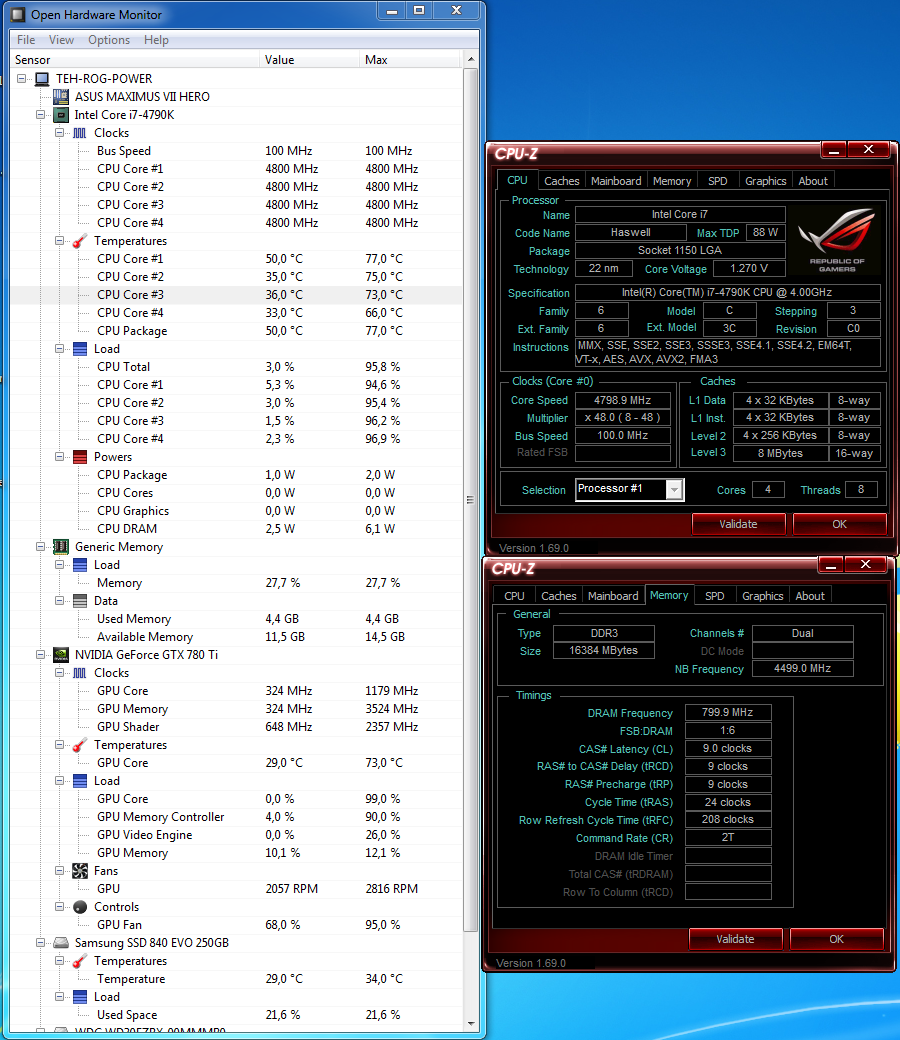This screenshot has width=900, height=1040.
Task: Switch to Mainboard tab in upper CPU-Z
Action: tap(616, 181)
